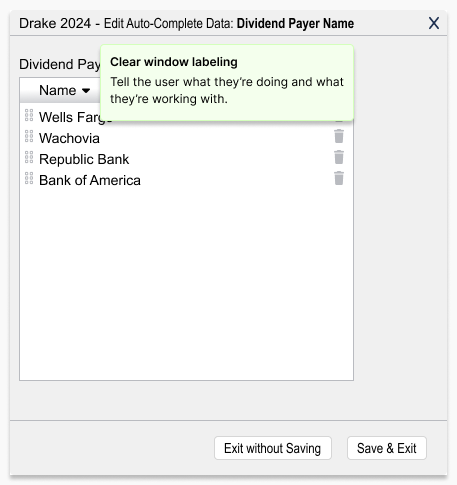Click the Name column header

[57, 90]
